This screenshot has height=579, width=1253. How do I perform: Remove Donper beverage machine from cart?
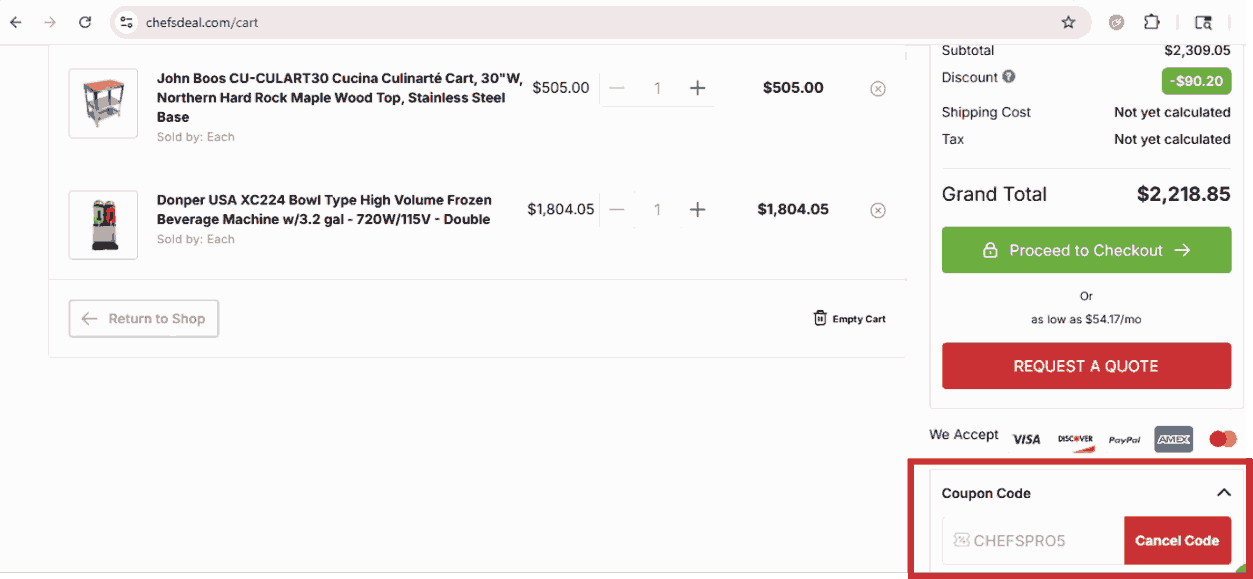(x=877, y=210)
